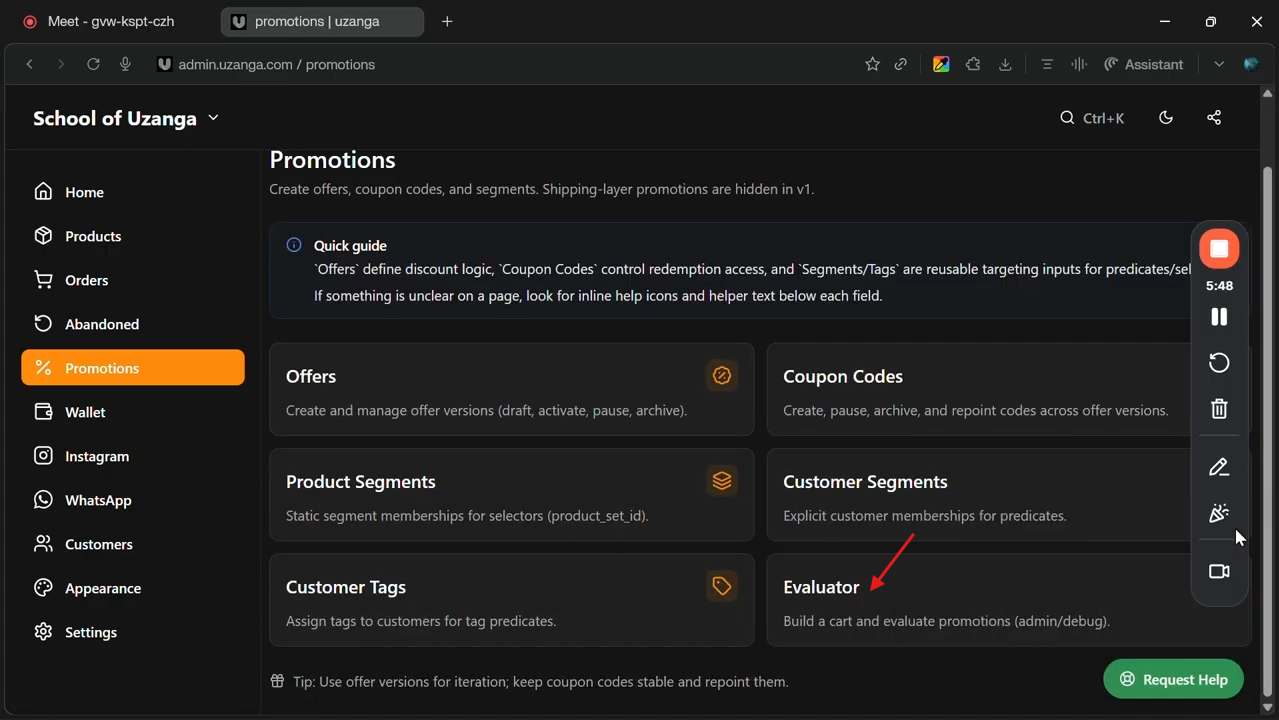Open the Product Segments card
The width and height of the screenshot is (1279, 720).
(512, 495)
